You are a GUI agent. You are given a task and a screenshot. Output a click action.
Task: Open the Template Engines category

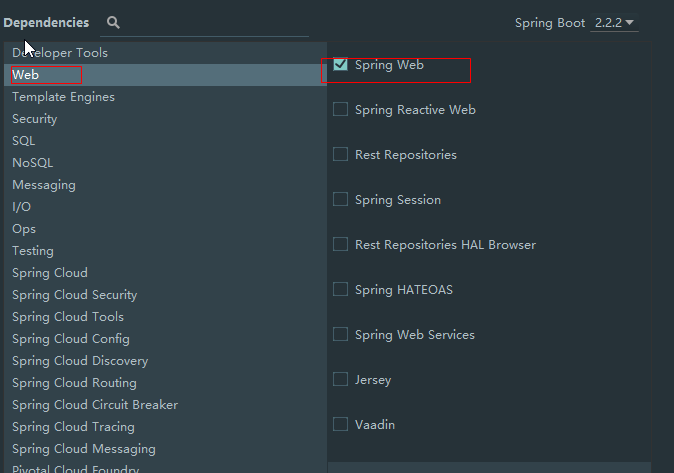click(165, 97)
